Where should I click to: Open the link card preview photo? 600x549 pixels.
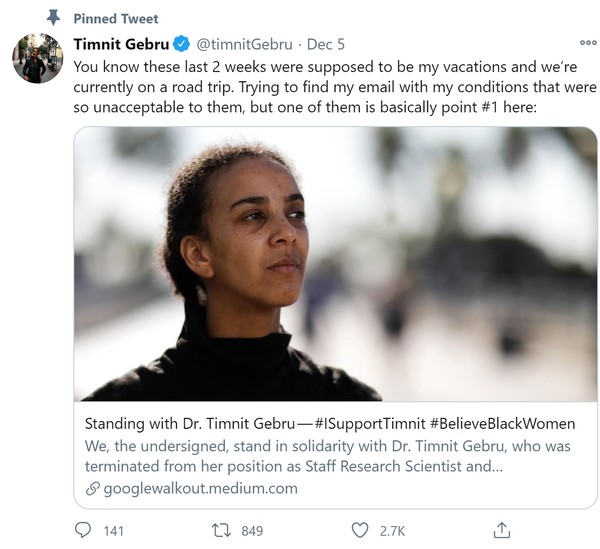click(335, 264)
